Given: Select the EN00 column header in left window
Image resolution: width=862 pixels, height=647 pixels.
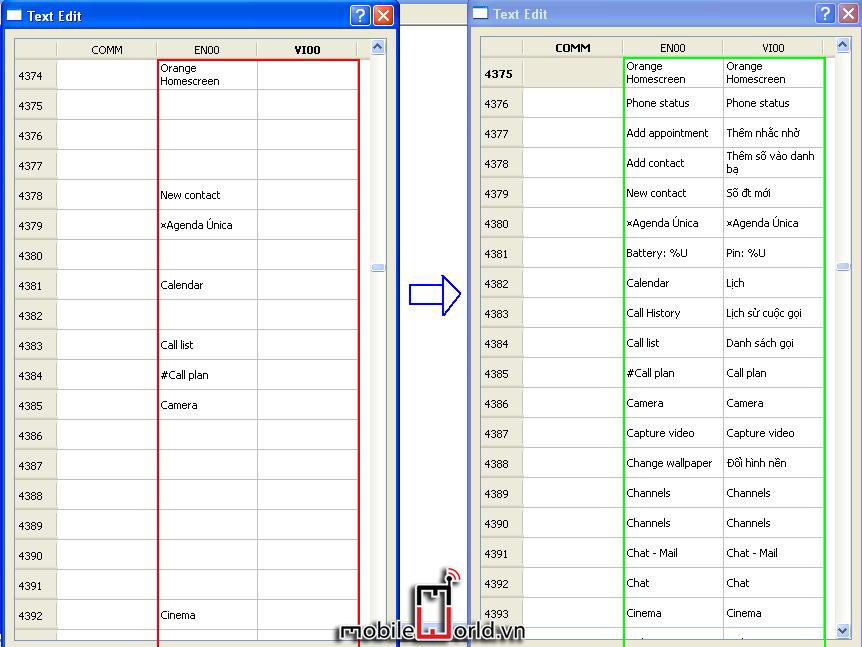Looking at the screenshot, I should click(207, 50).
